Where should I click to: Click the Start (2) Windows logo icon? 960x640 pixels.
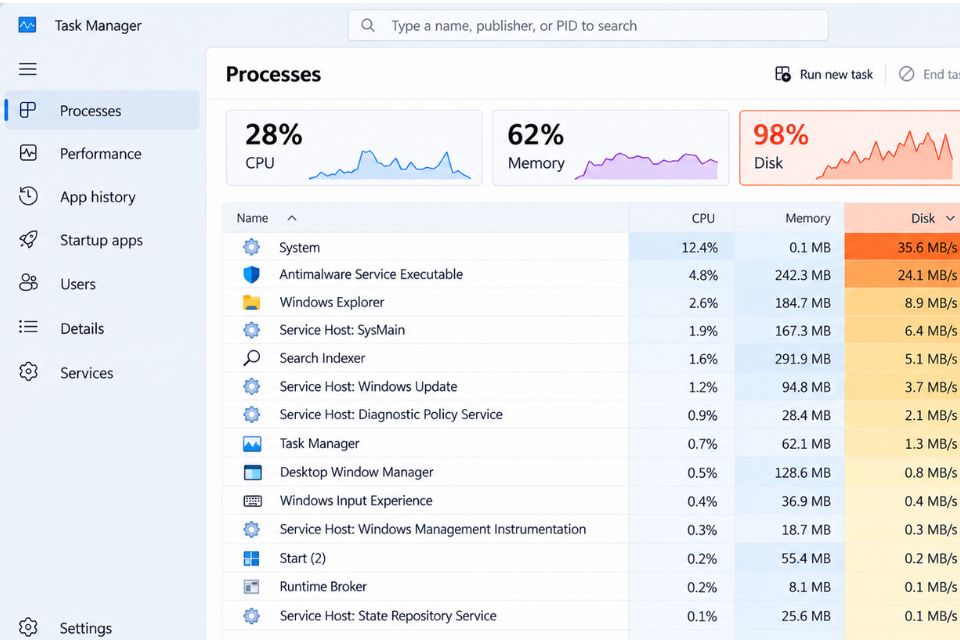pyautogui.click(x=252, y=558)
